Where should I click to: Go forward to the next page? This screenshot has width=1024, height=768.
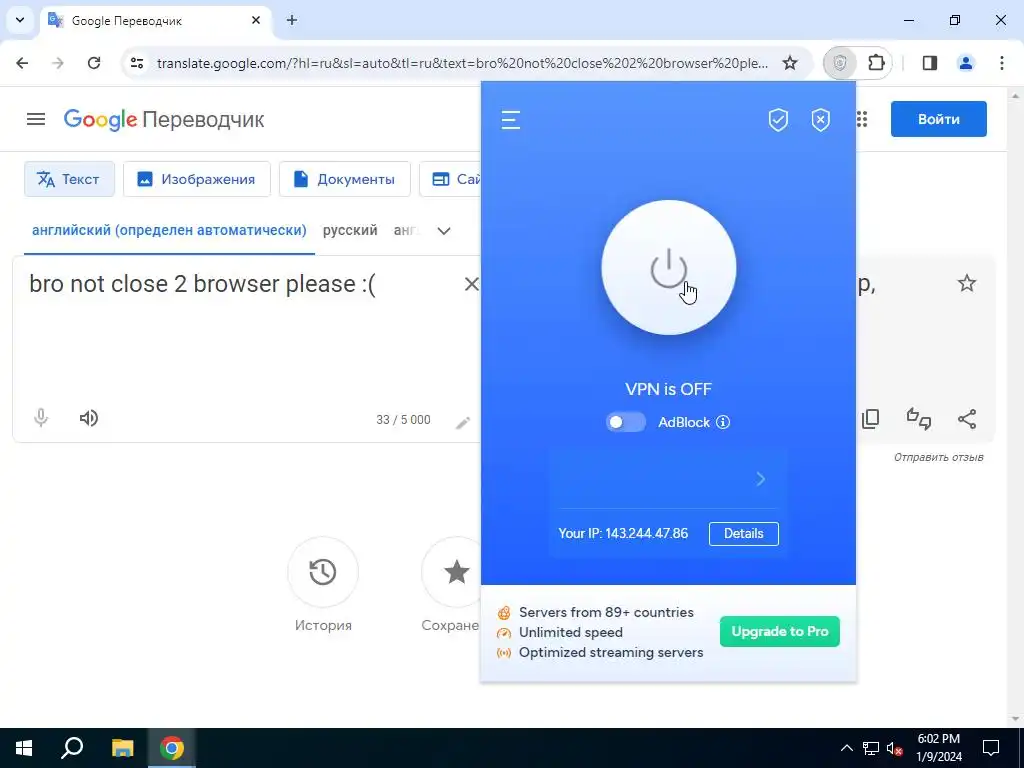coord(58,63)
